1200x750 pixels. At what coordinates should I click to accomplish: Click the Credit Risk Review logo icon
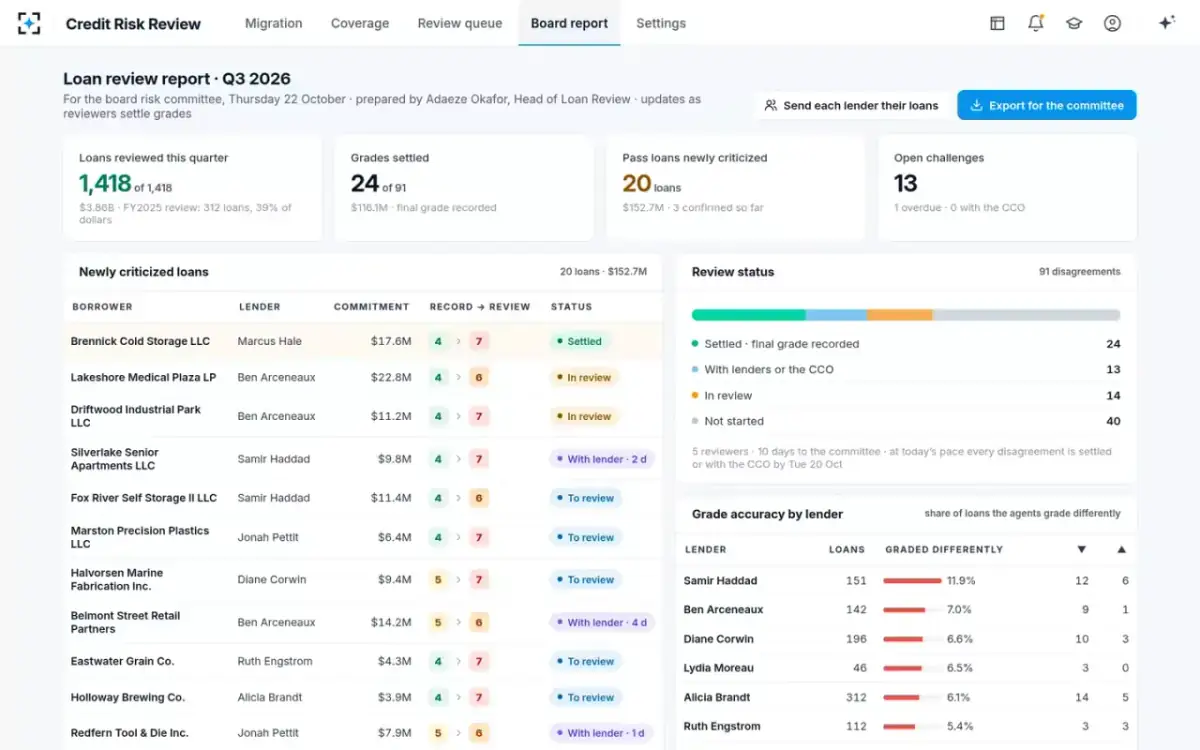29,23
